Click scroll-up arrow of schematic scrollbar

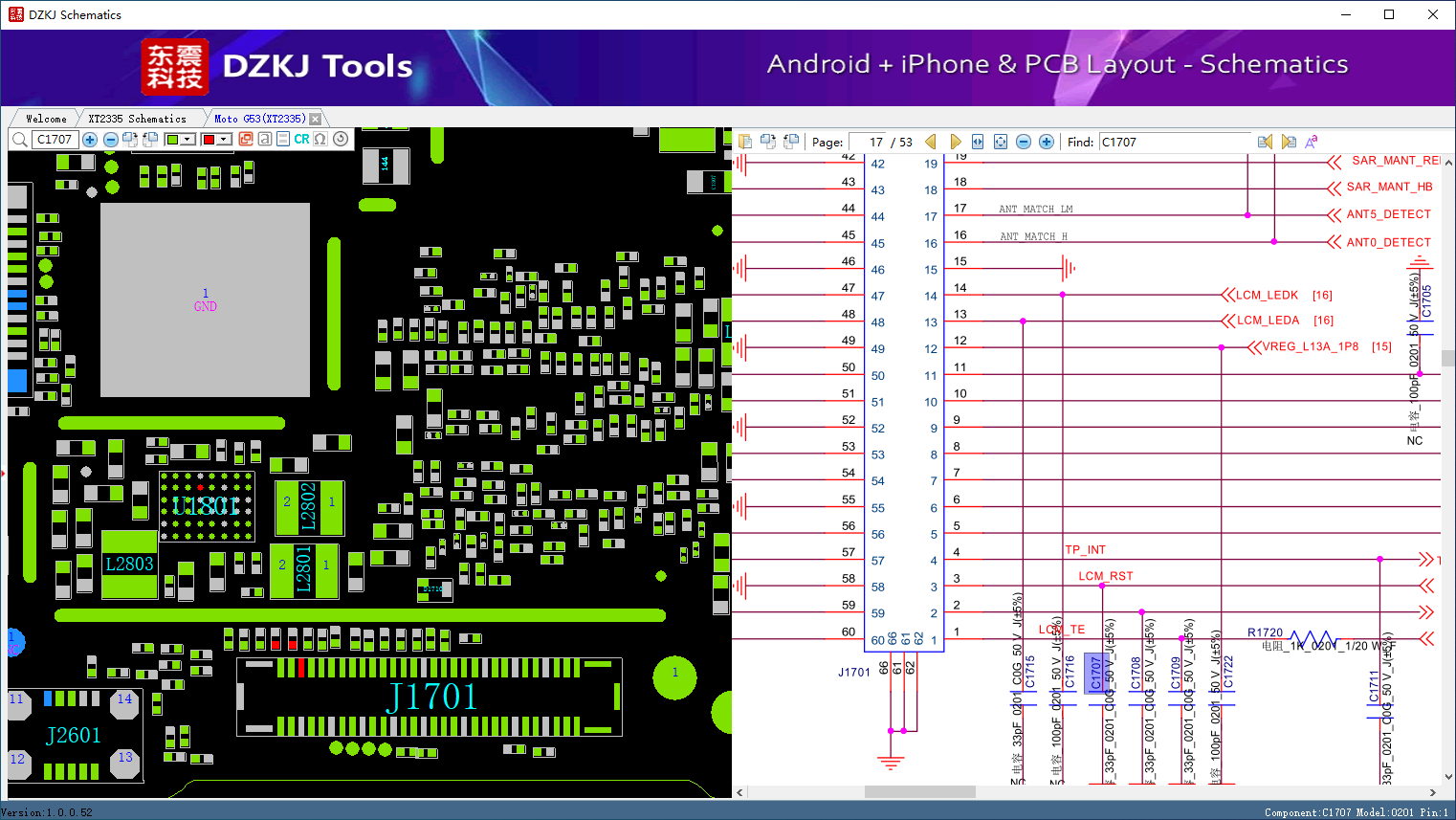[x=1448, y=163]
